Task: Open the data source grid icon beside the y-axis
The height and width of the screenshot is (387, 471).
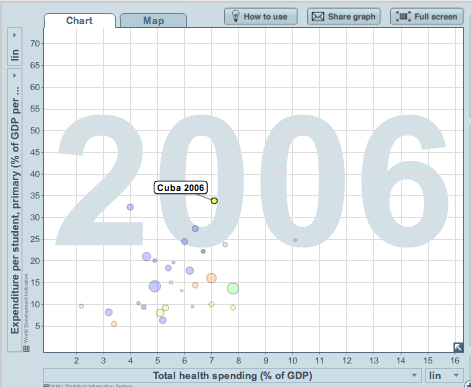Action: click(26, 349)
